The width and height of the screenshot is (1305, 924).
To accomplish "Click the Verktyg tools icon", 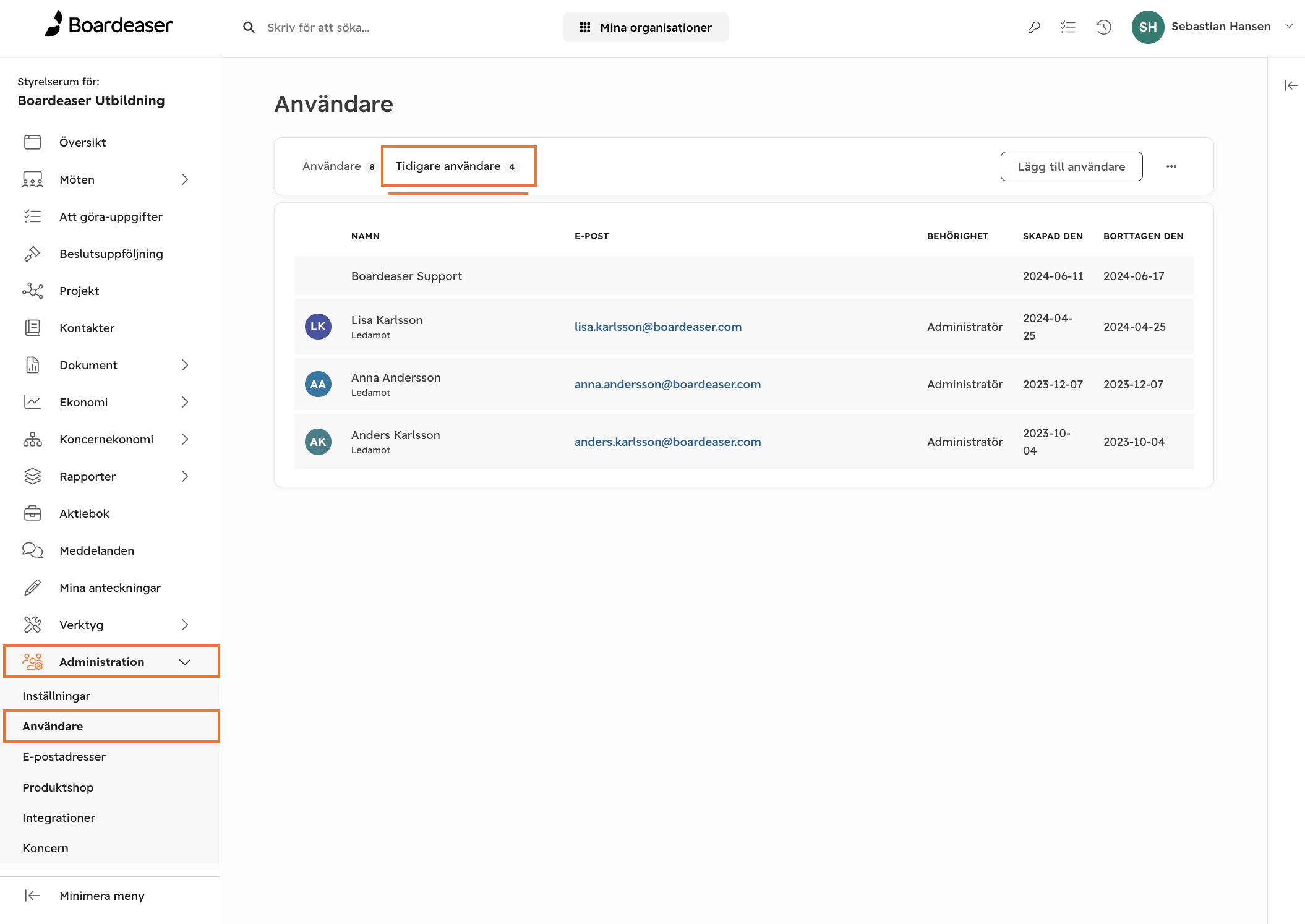I will [33, 625].
